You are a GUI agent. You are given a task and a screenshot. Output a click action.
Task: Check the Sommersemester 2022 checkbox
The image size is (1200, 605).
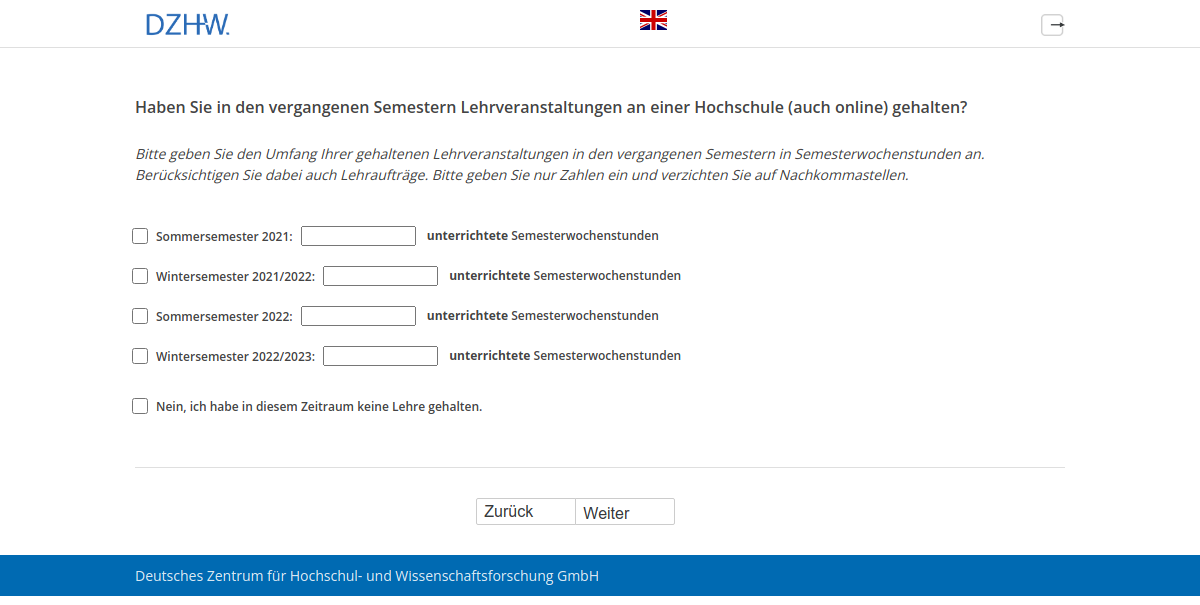(x=140, y=315)
